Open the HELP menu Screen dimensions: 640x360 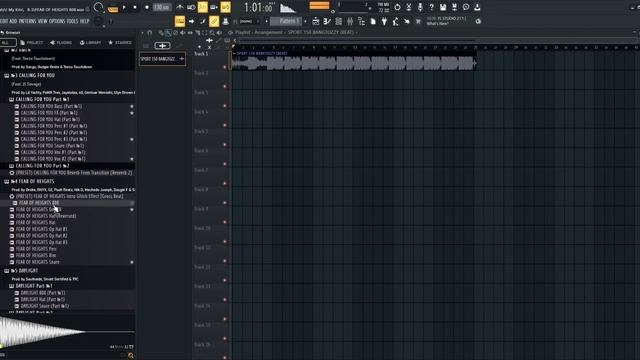(84, 21)
